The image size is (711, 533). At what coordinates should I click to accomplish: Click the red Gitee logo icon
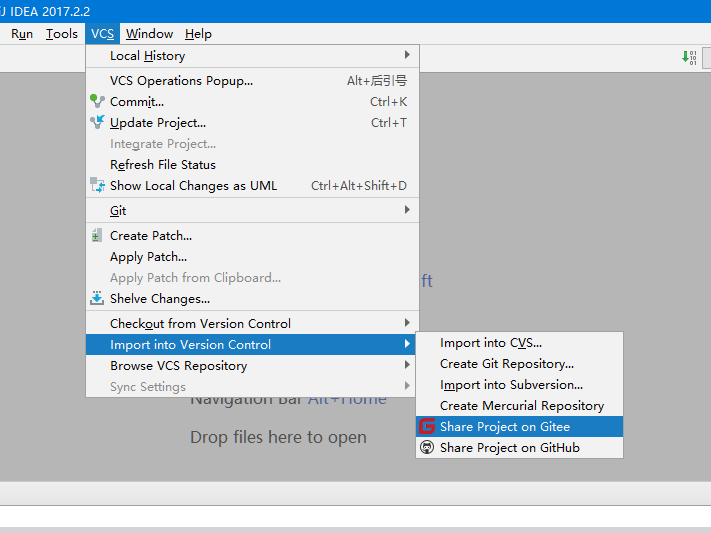[427, 426]
